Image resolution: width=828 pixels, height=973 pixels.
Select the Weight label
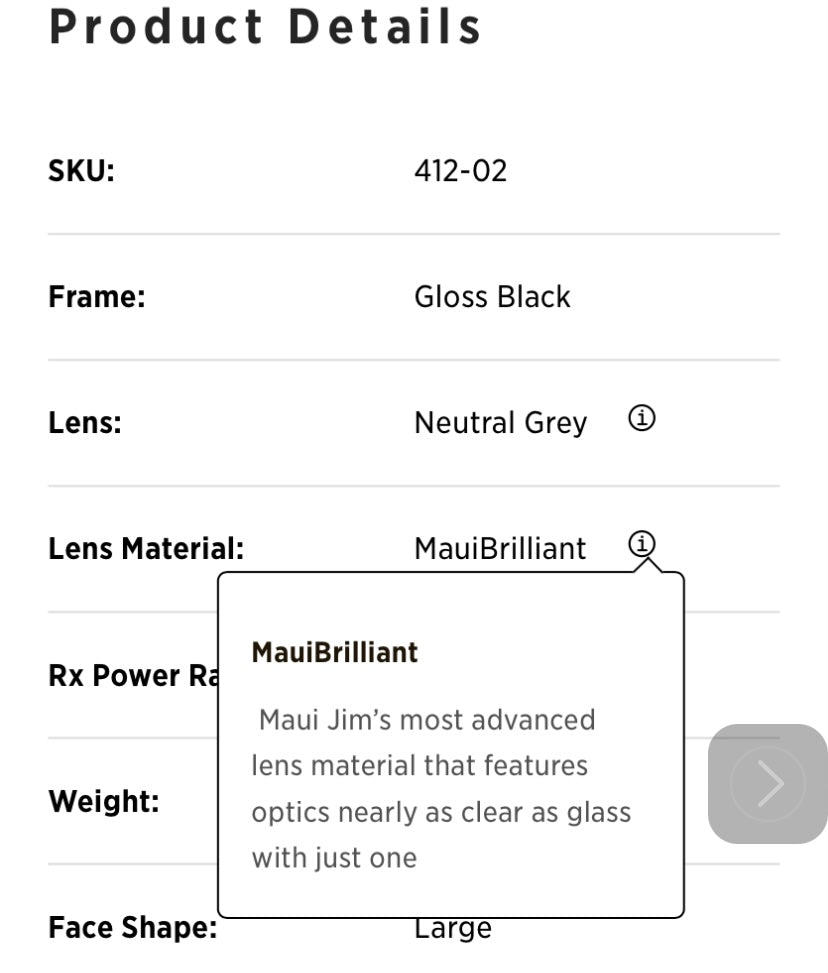[x=103, y=801]
